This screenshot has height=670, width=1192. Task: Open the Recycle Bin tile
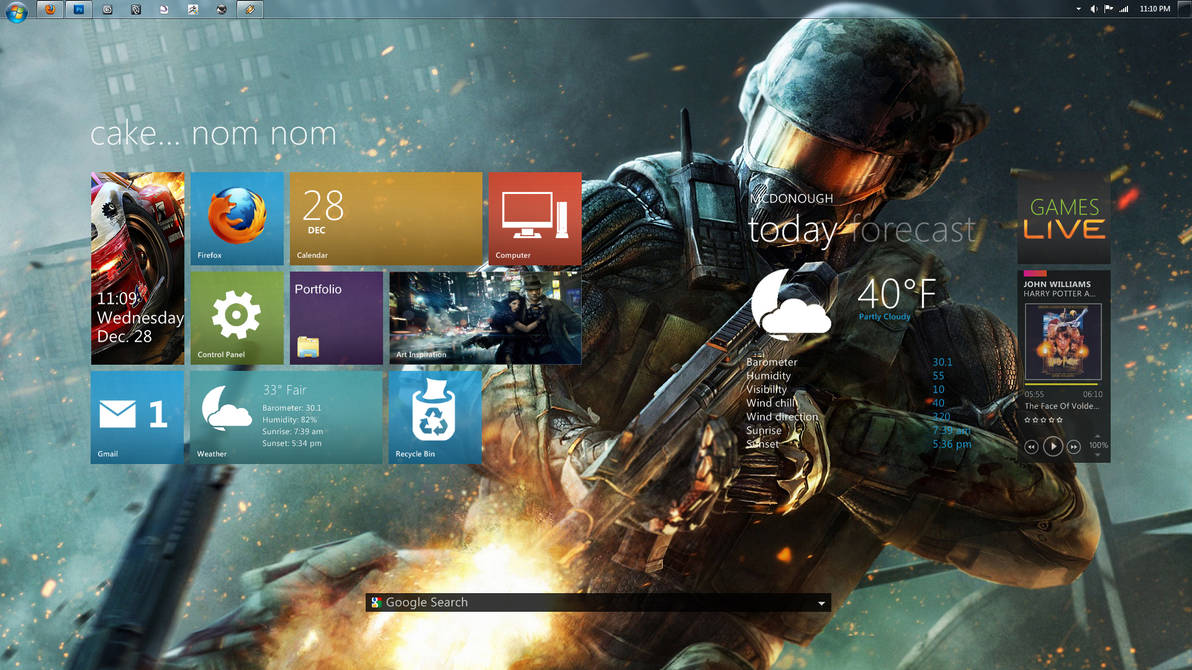435,415
